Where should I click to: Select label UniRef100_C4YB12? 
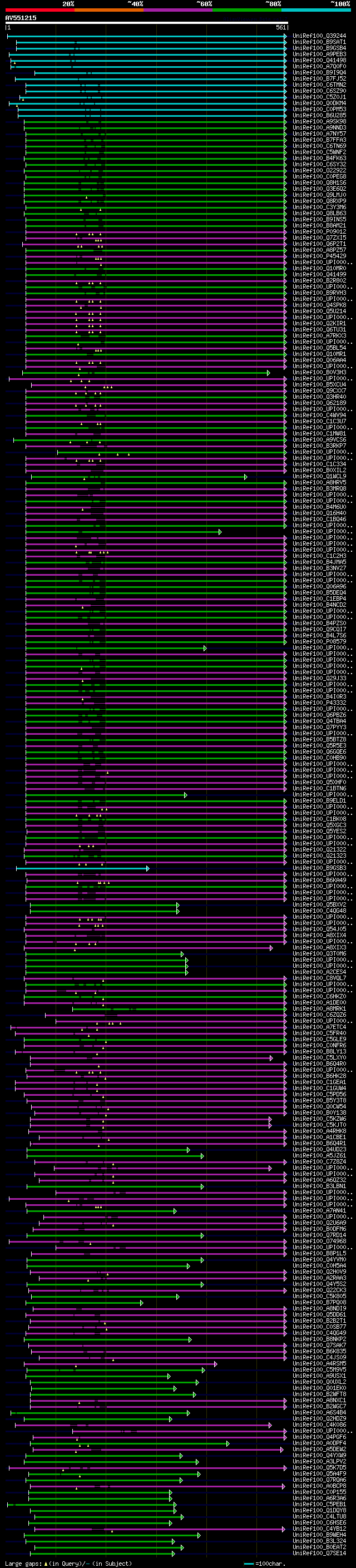pos(319,1529)
